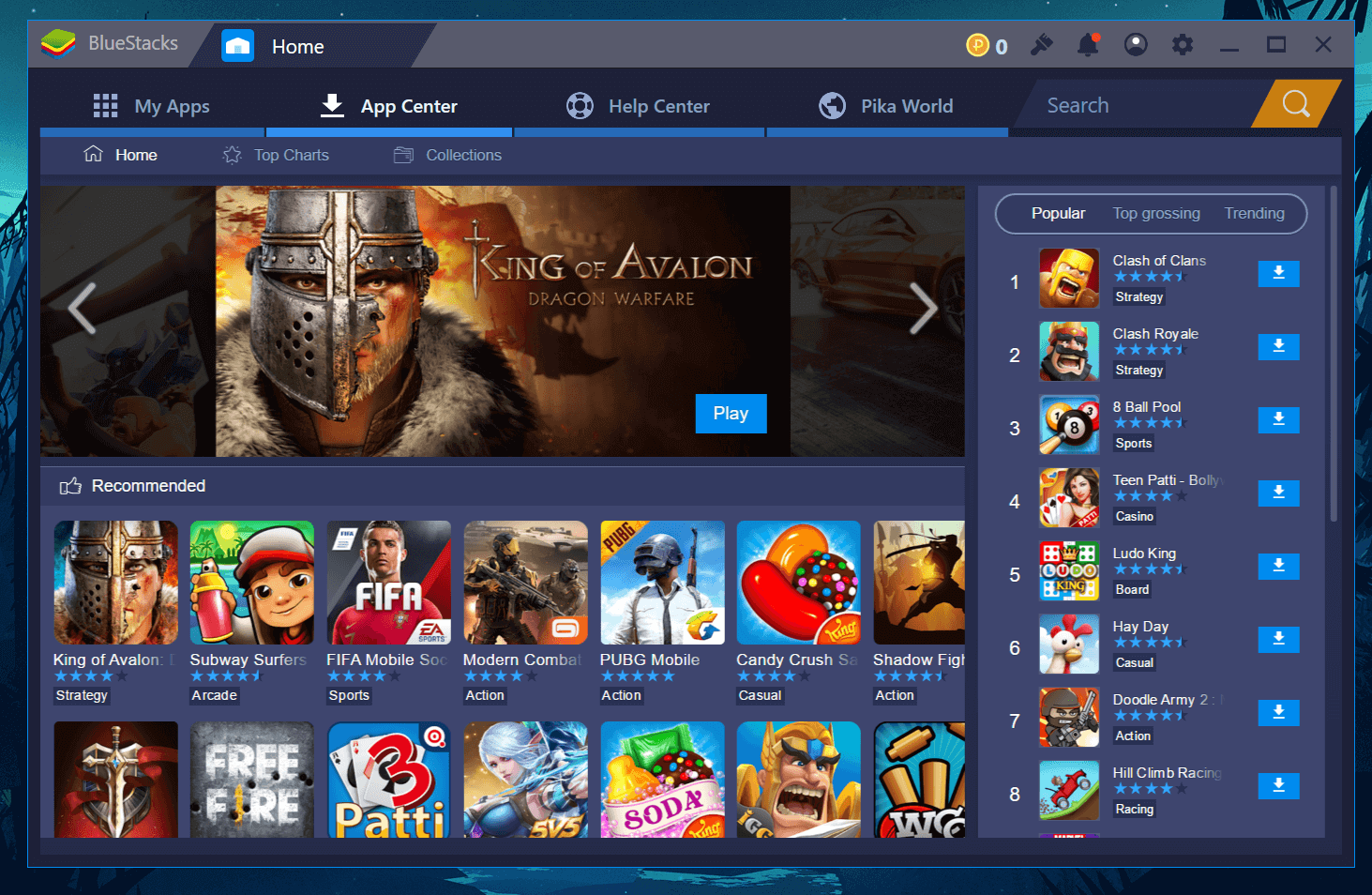Open Teen Patti 3 Patti thumbnail
The image size is (1372, 895).
coord(389,780)
